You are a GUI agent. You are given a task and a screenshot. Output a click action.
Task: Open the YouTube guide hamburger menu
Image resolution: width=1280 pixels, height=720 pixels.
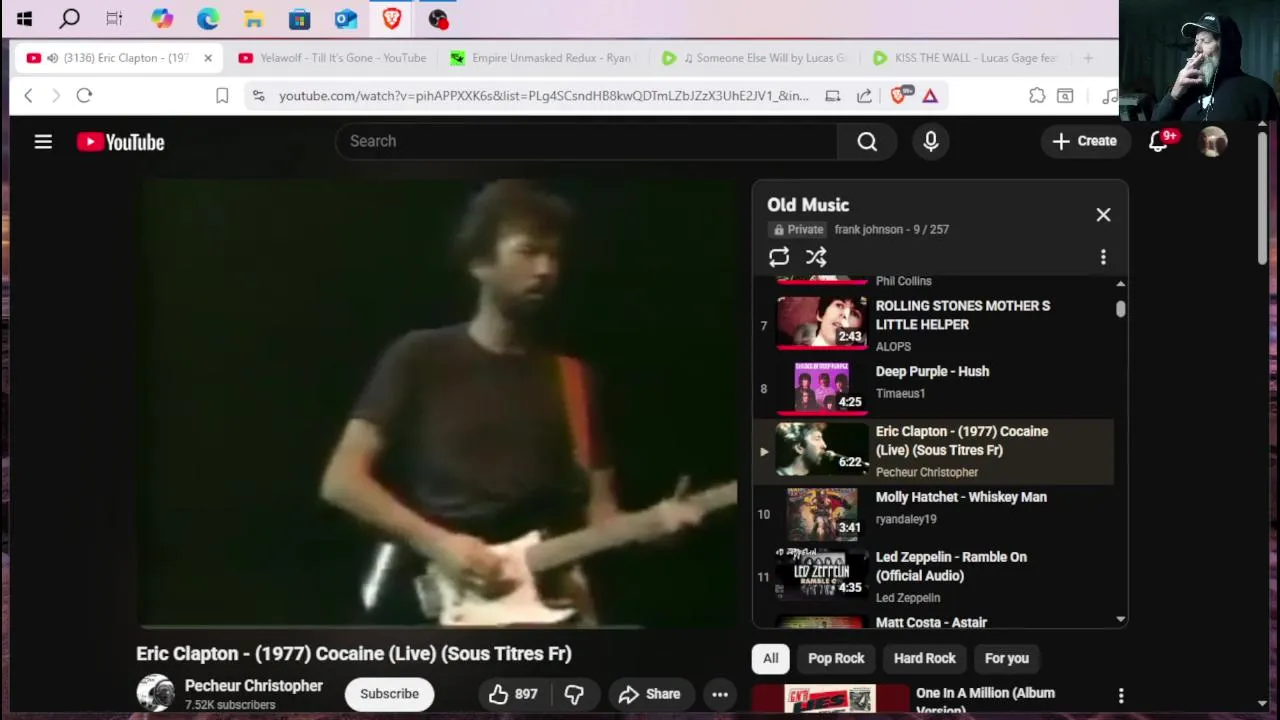tap(43, 142)
